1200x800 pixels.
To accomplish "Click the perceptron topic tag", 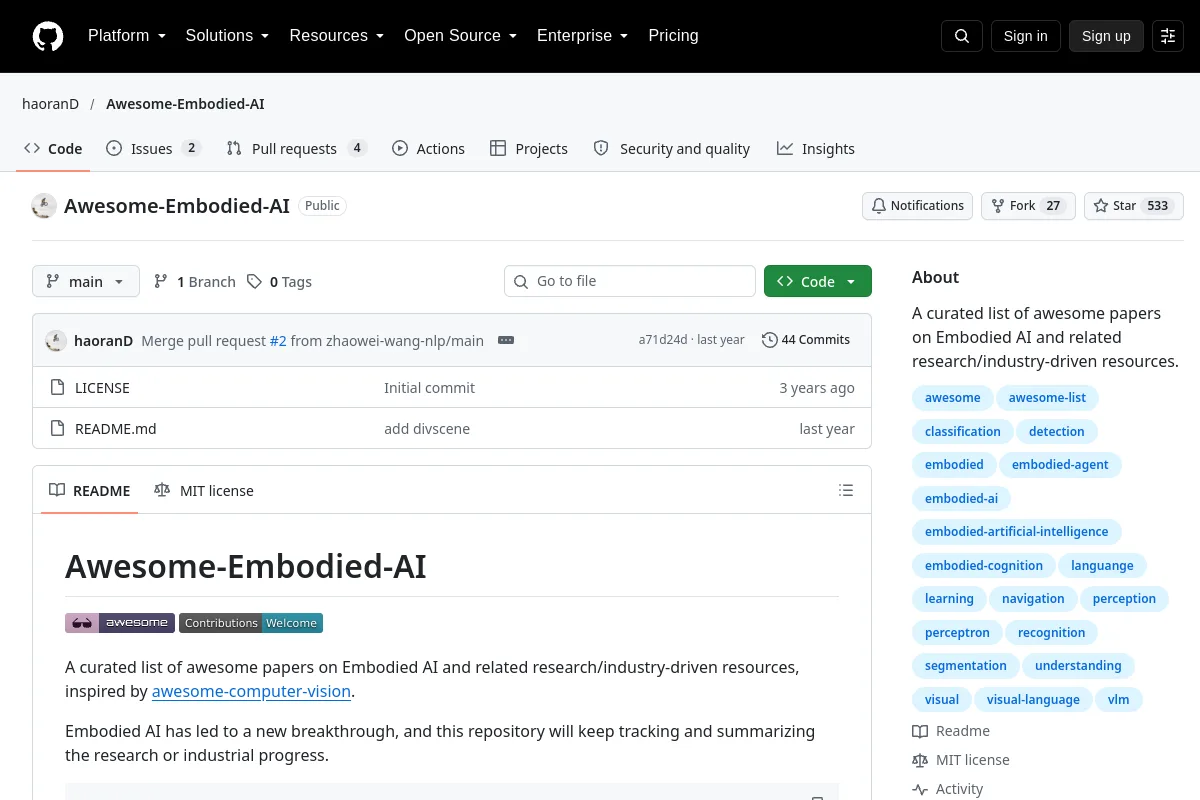I will point(957,633).
